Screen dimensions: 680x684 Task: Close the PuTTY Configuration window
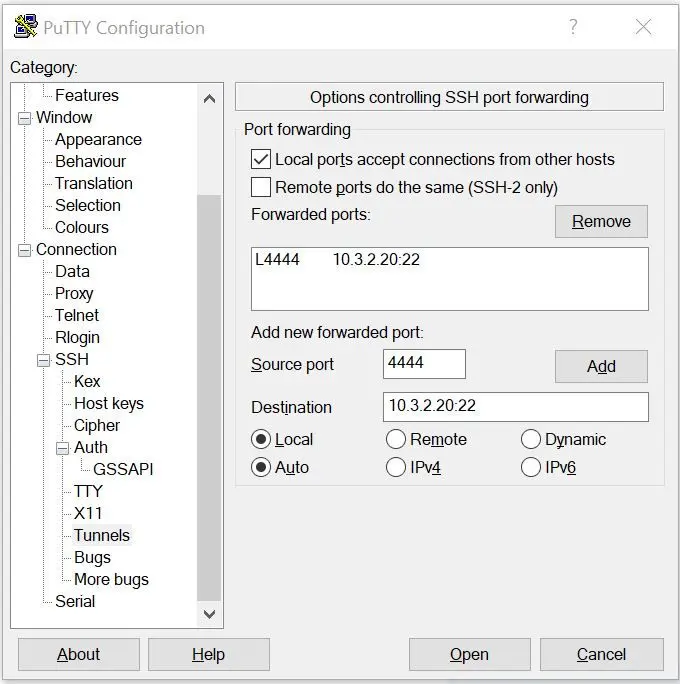(x=643, y=27)
